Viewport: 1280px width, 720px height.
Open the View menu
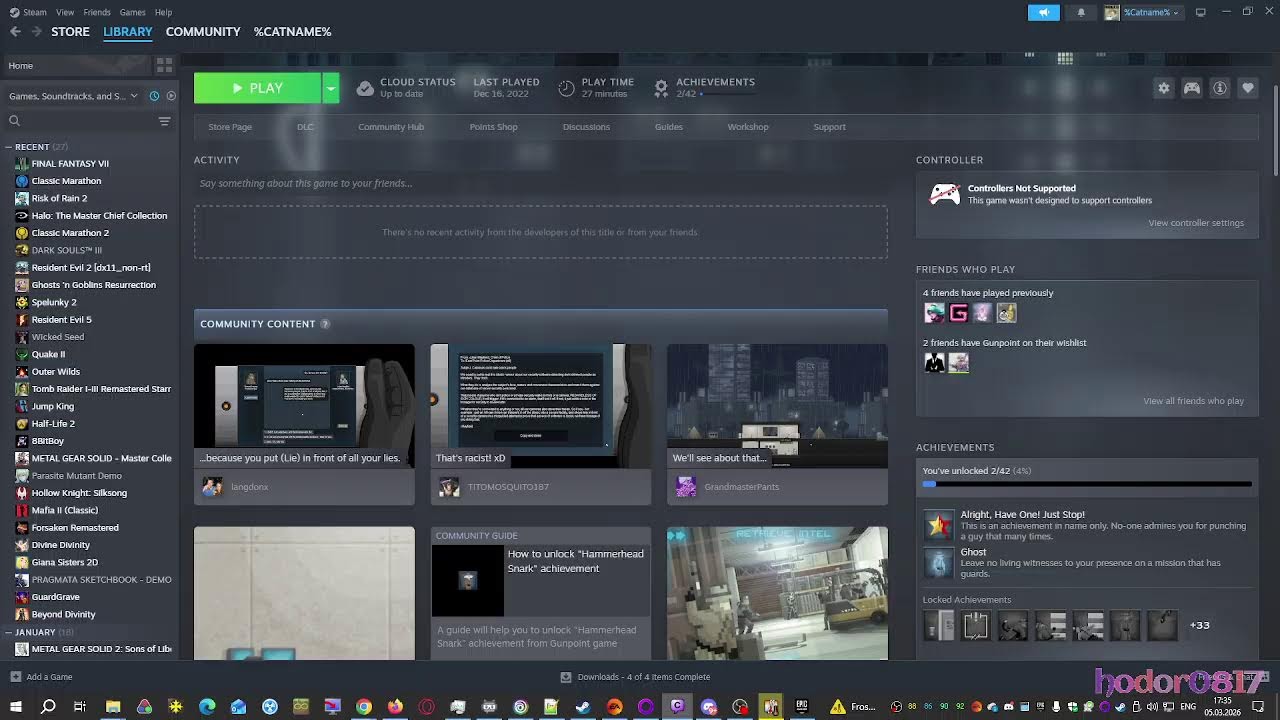65,12
